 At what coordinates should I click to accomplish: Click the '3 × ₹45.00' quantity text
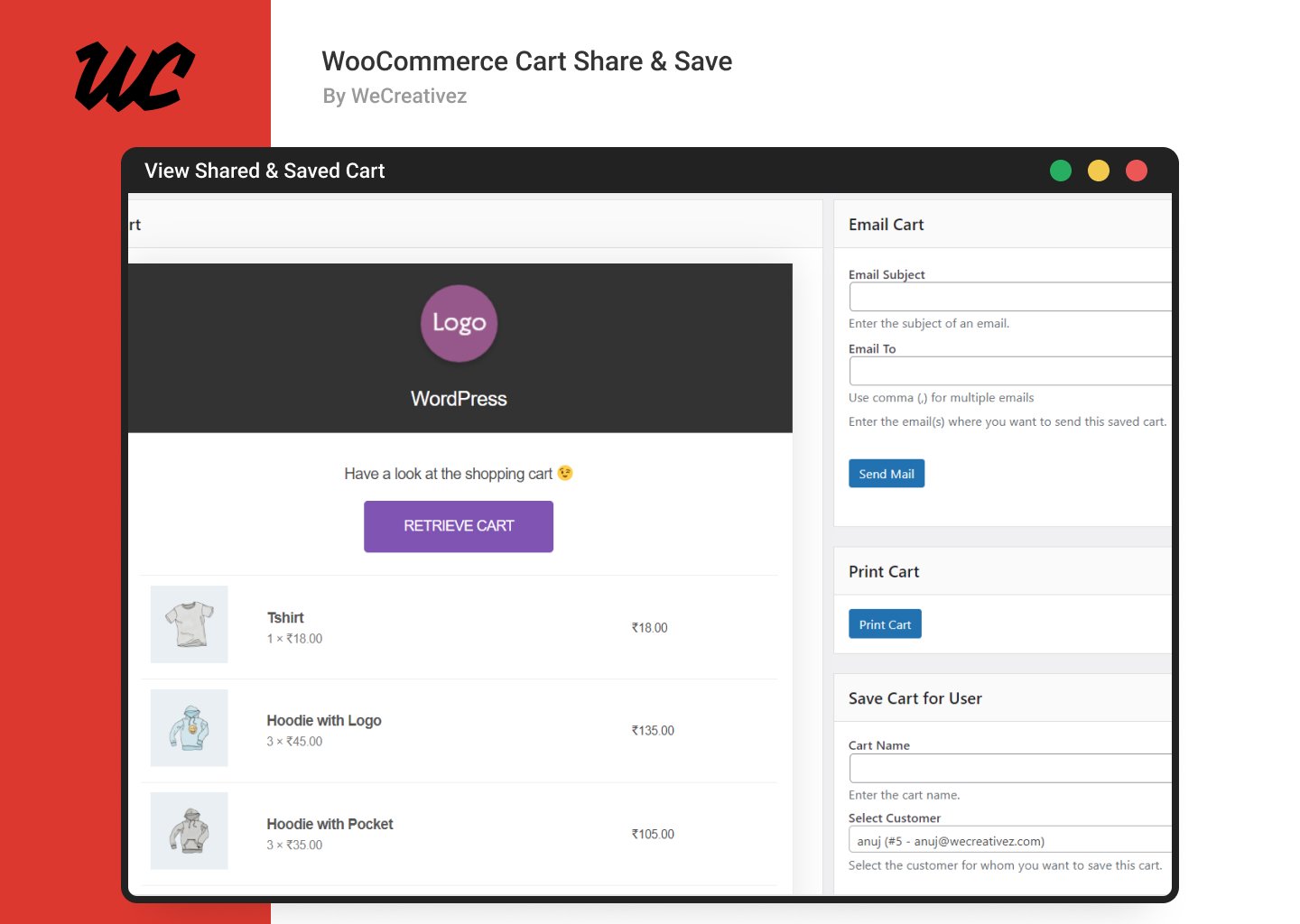(x=294, y=742)
